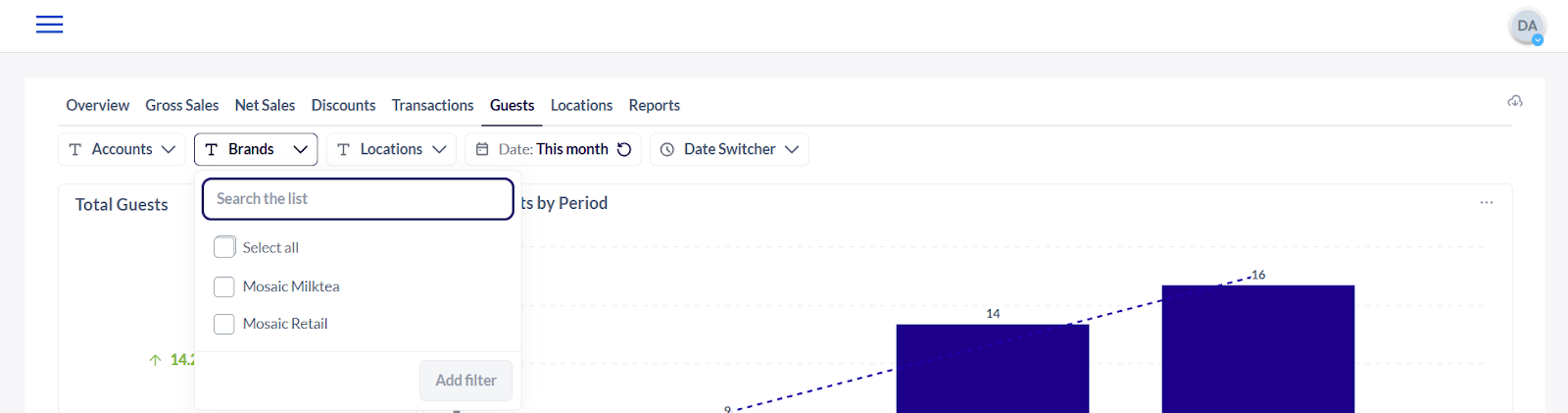Open the hamburger navigation menu
1568x413 pixels.
pos(49,25)
